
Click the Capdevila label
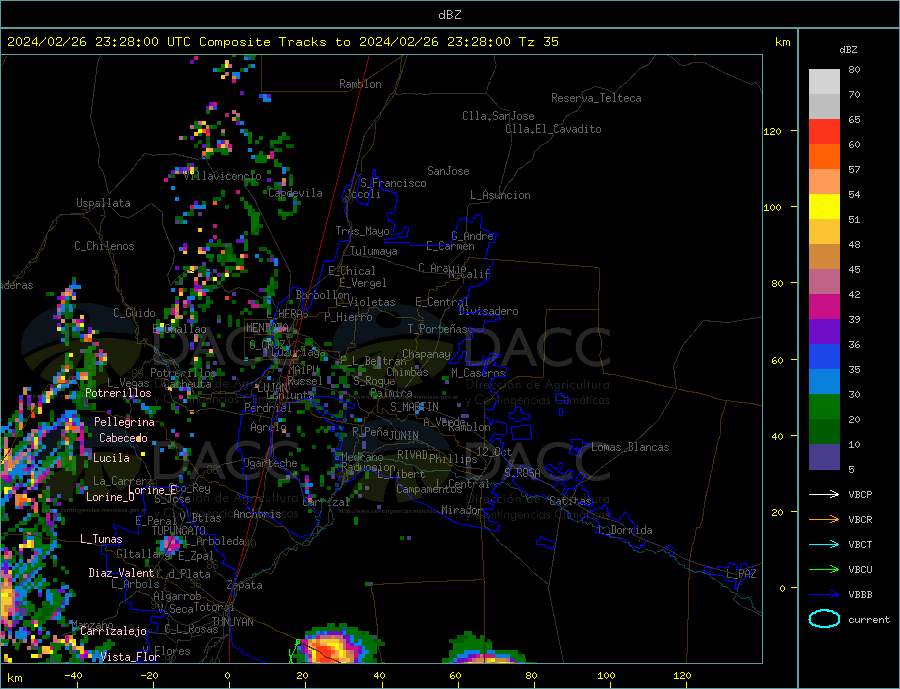[x=295, y=193]
